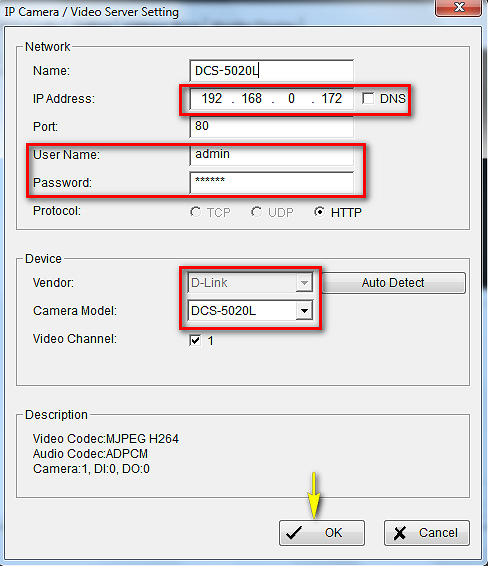Image resolution: width=488 pixels, height=566 pixels.
Task: Select the HTTP protocol radio button
Action: click(319, 212)
